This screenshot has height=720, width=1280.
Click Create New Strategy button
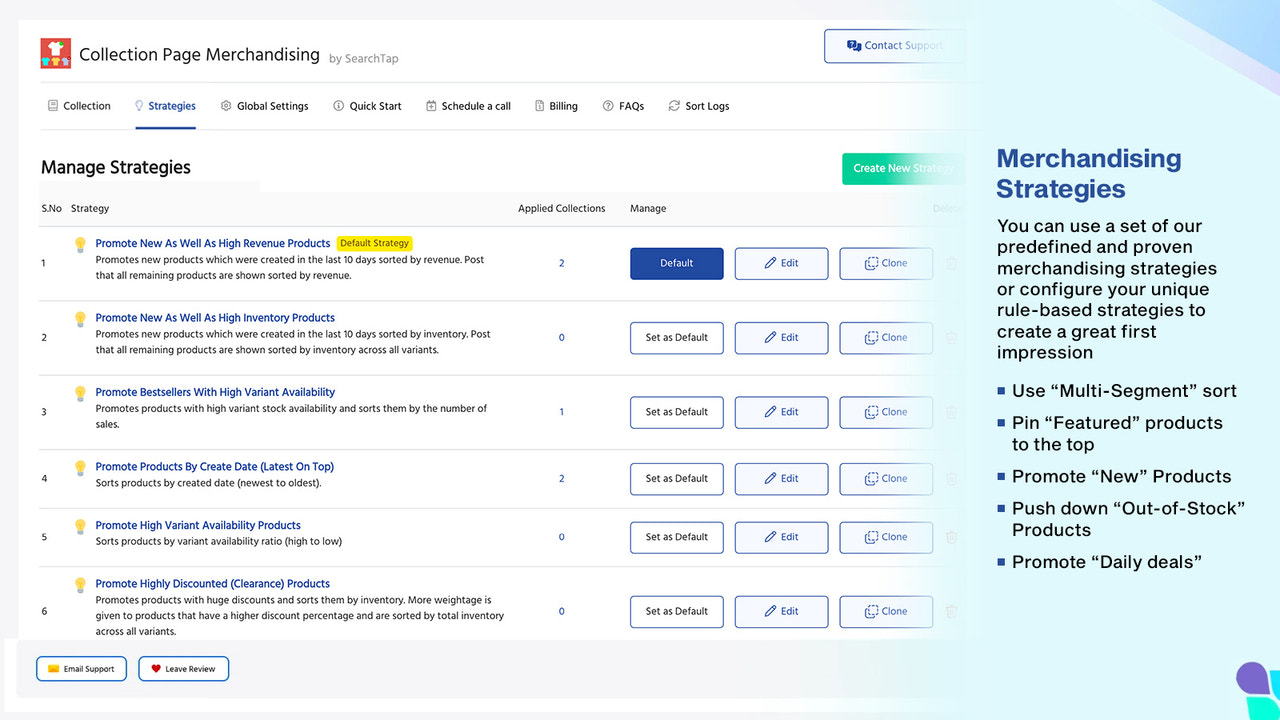point(904,168)
